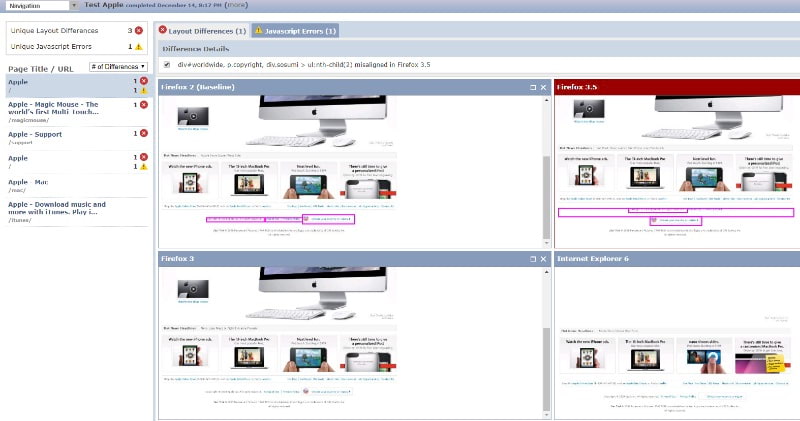Click the Difference Details heading

tap(195, 49)
